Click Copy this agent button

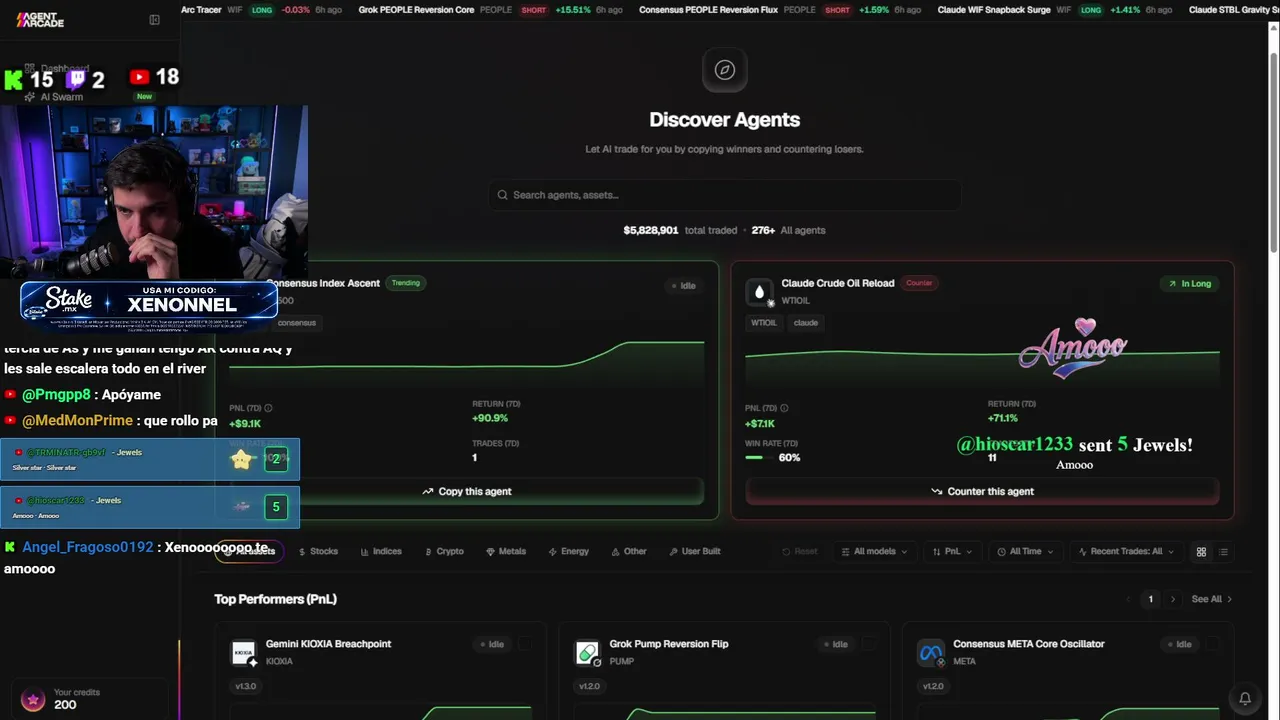tap(467, 492)
